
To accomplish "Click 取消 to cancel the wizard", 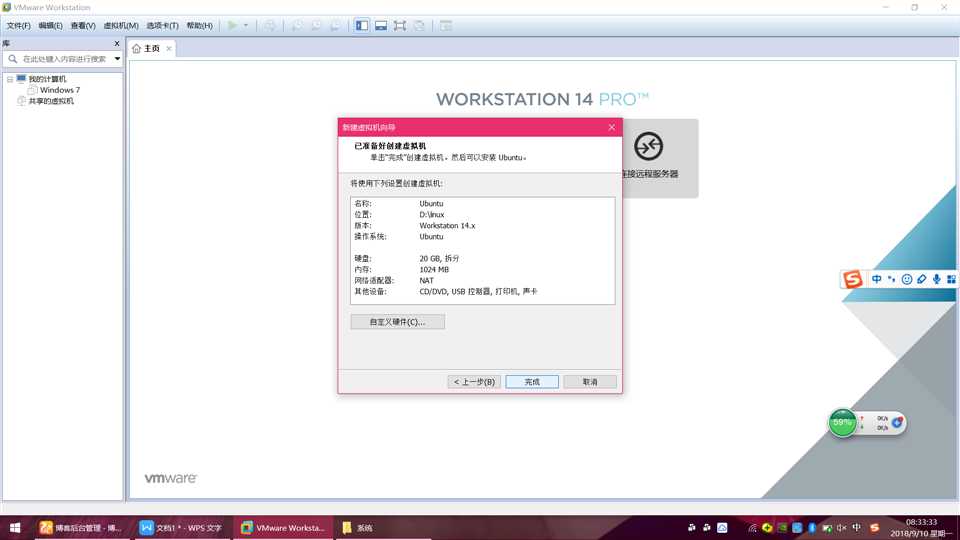I will click(590, 381).
